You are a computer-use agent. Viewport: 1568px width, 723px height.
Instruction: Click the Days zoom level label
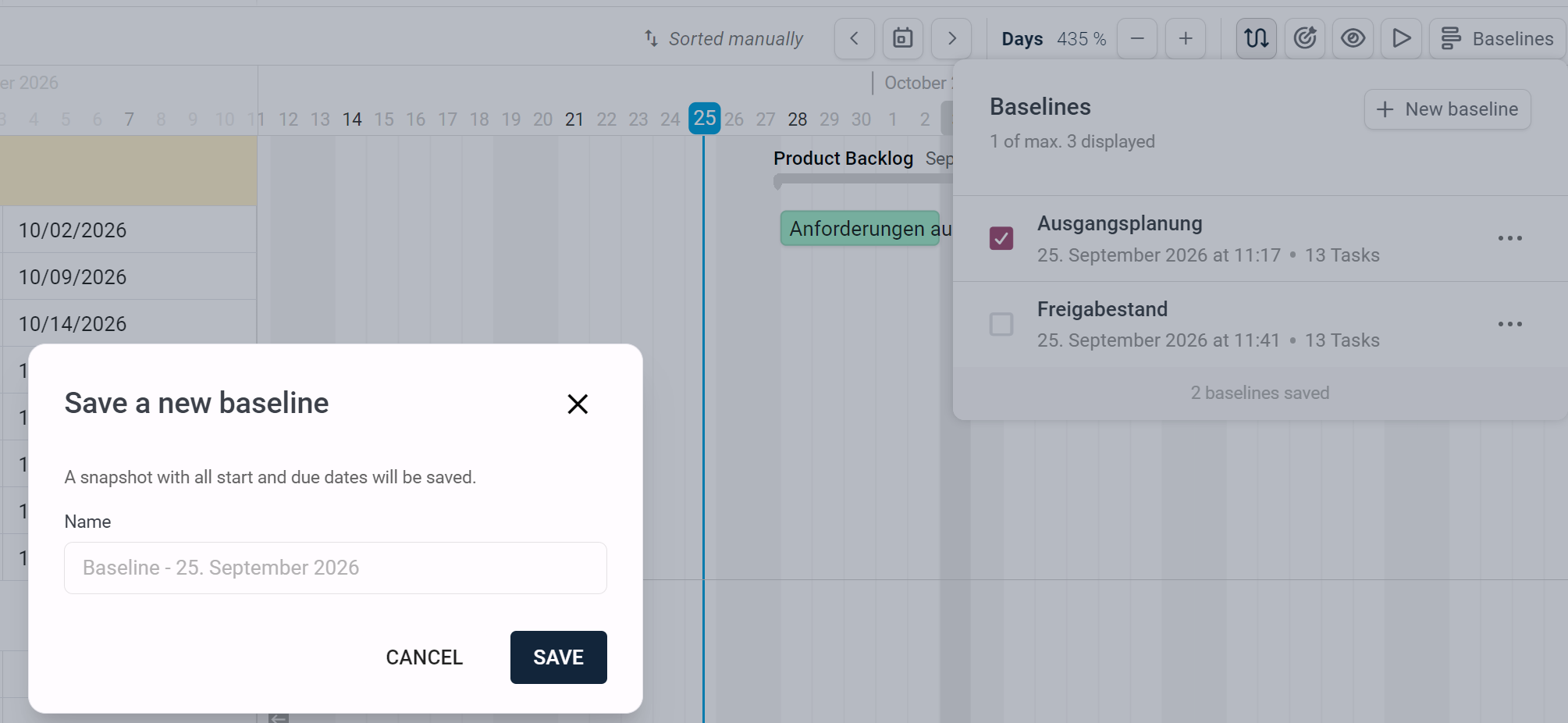click(x=1022, y=39)
